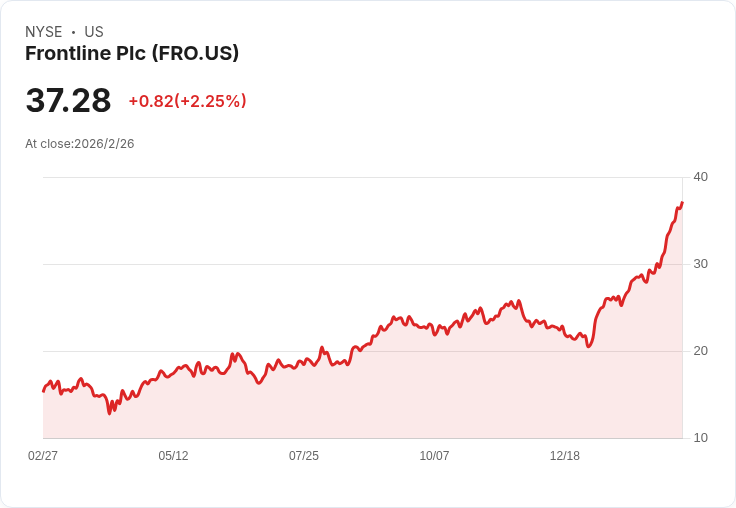Click the US market label
This screenshot has height=508, width=736.
click(94, 32)
